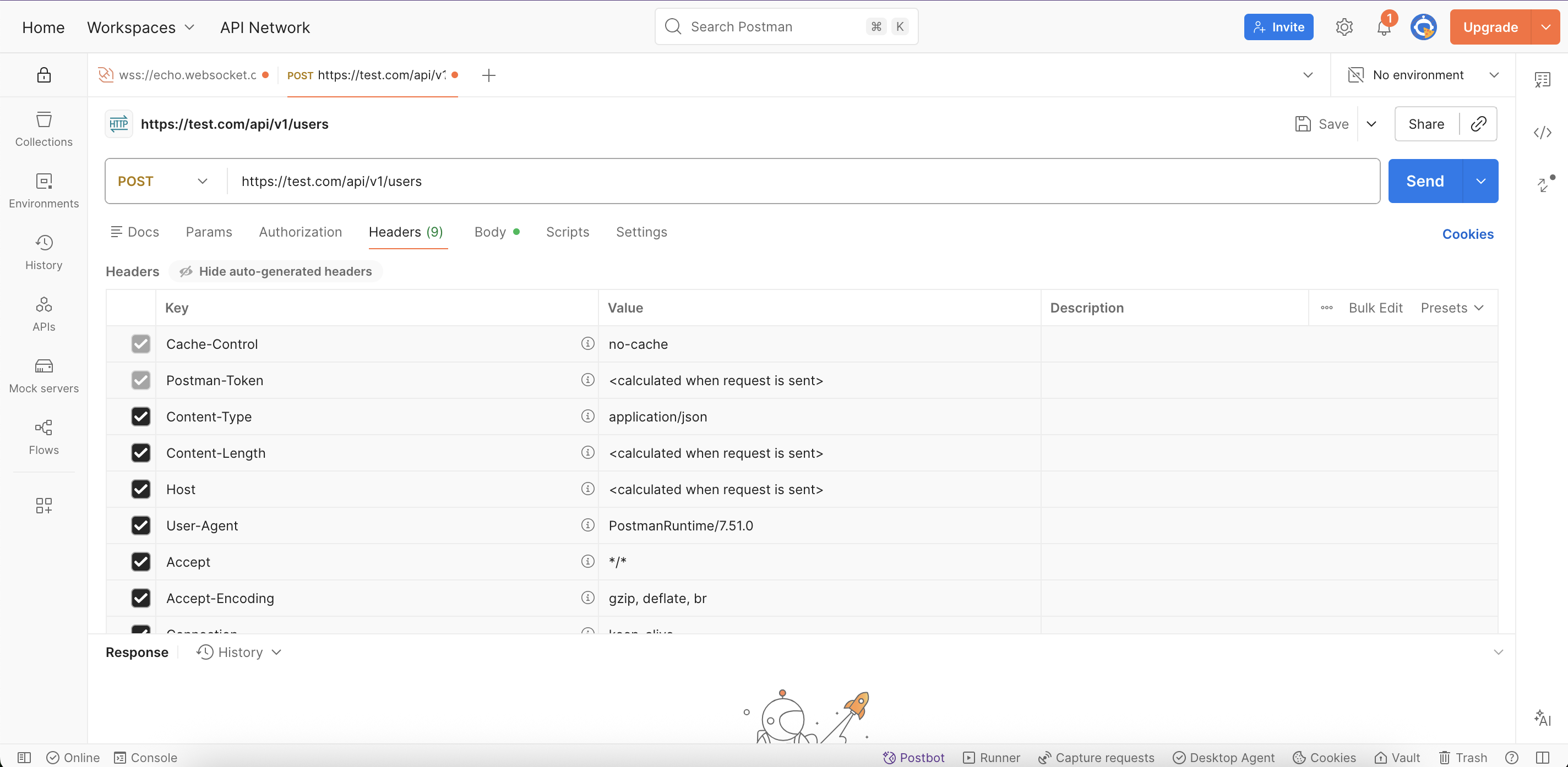
Task: Copy the request link icon
Action: coord(1478,124)
